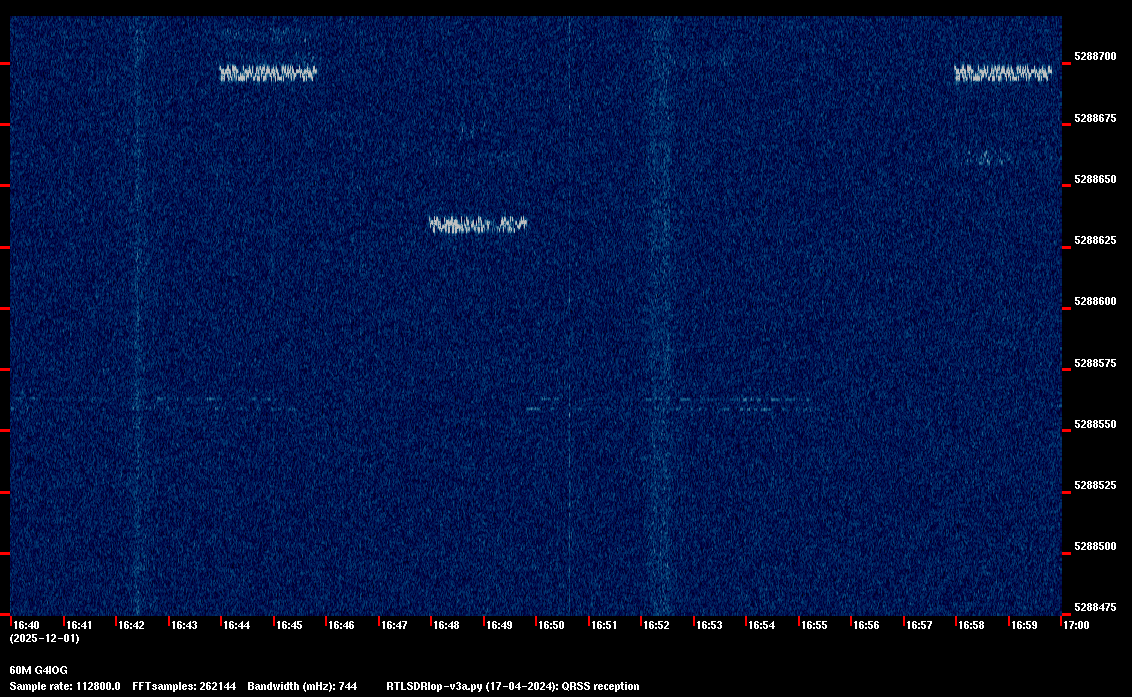Click the signal trace at 16:58 near 5288700
Viewport: 1132px width, 697px height.
tap(1003, 73)
